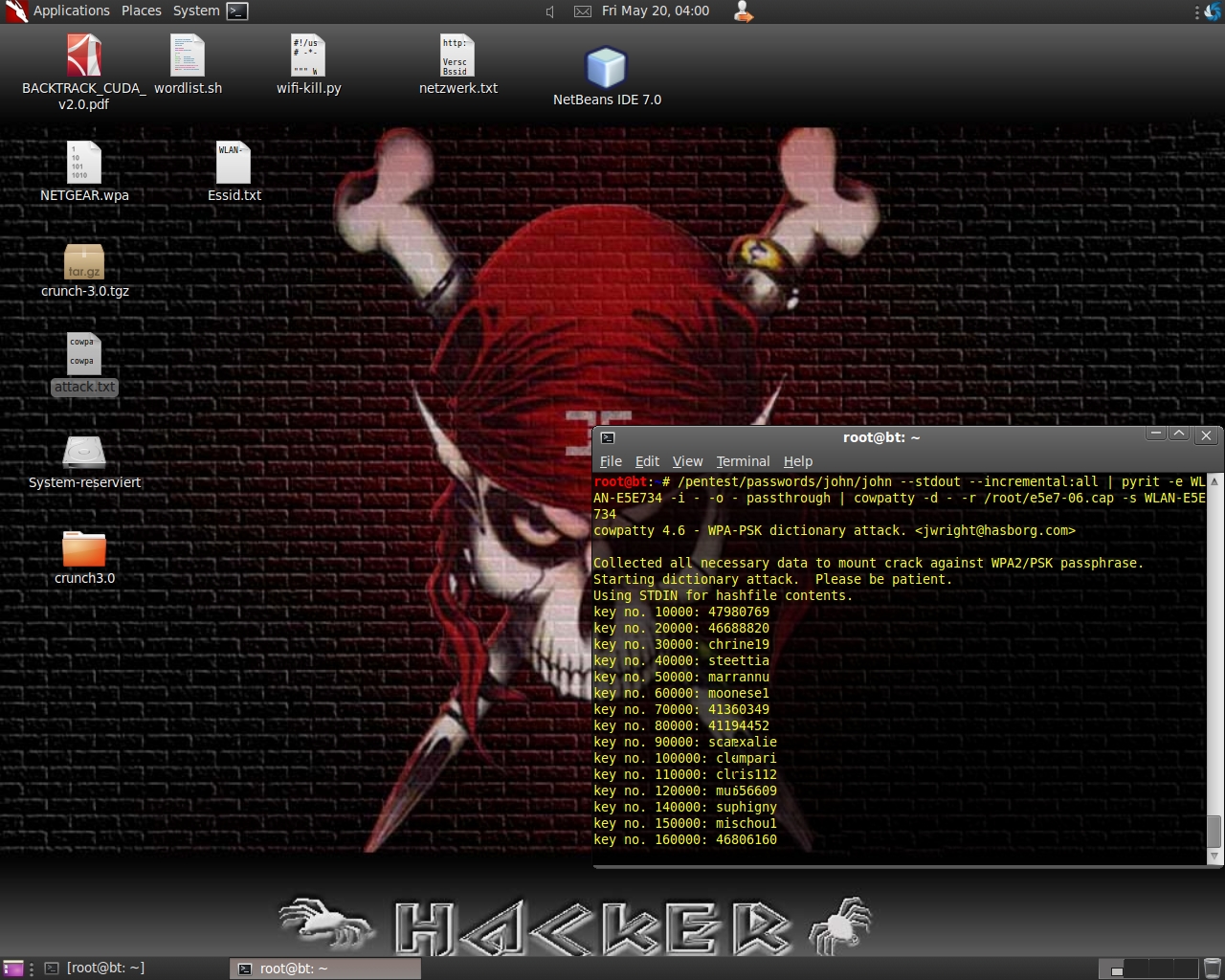This screenshot has height=980, width=1225.
Task: Click the date and time clock
Action: coord(656,11)
